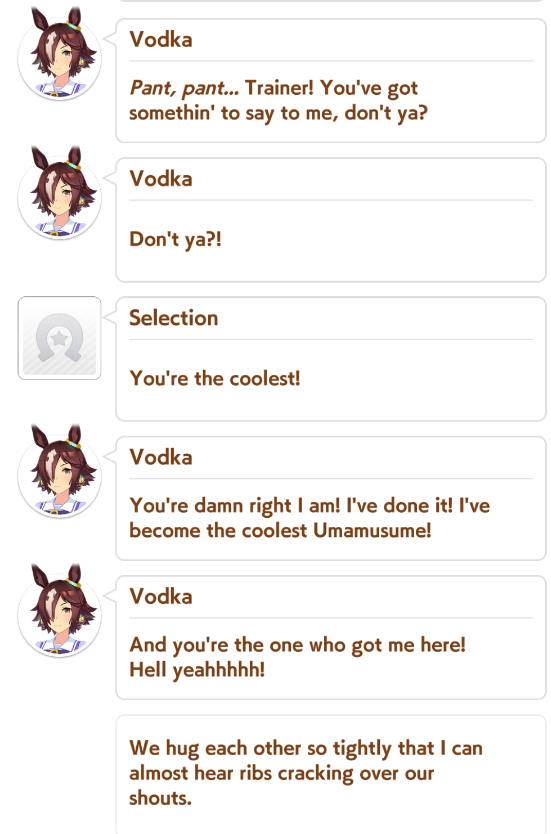
Task: Tap Vodka's portrait beside the "Pant, pant..." message
Action: [59, 53]
